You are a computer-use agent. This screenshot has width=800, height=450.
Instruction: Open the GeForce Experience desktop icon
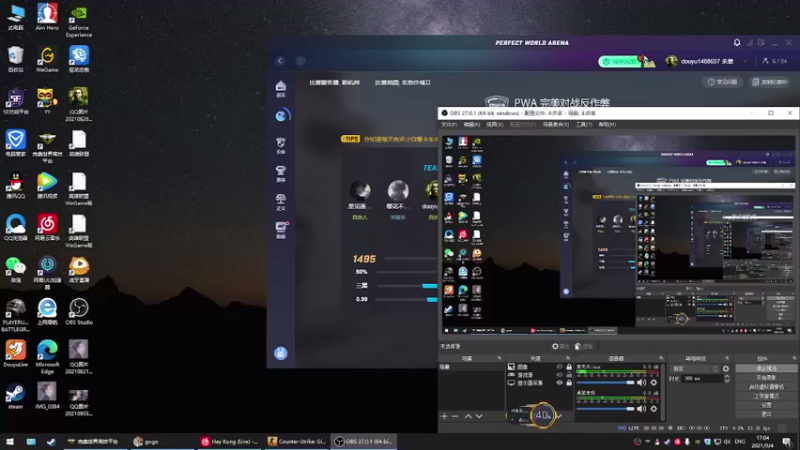coord(79,20)
